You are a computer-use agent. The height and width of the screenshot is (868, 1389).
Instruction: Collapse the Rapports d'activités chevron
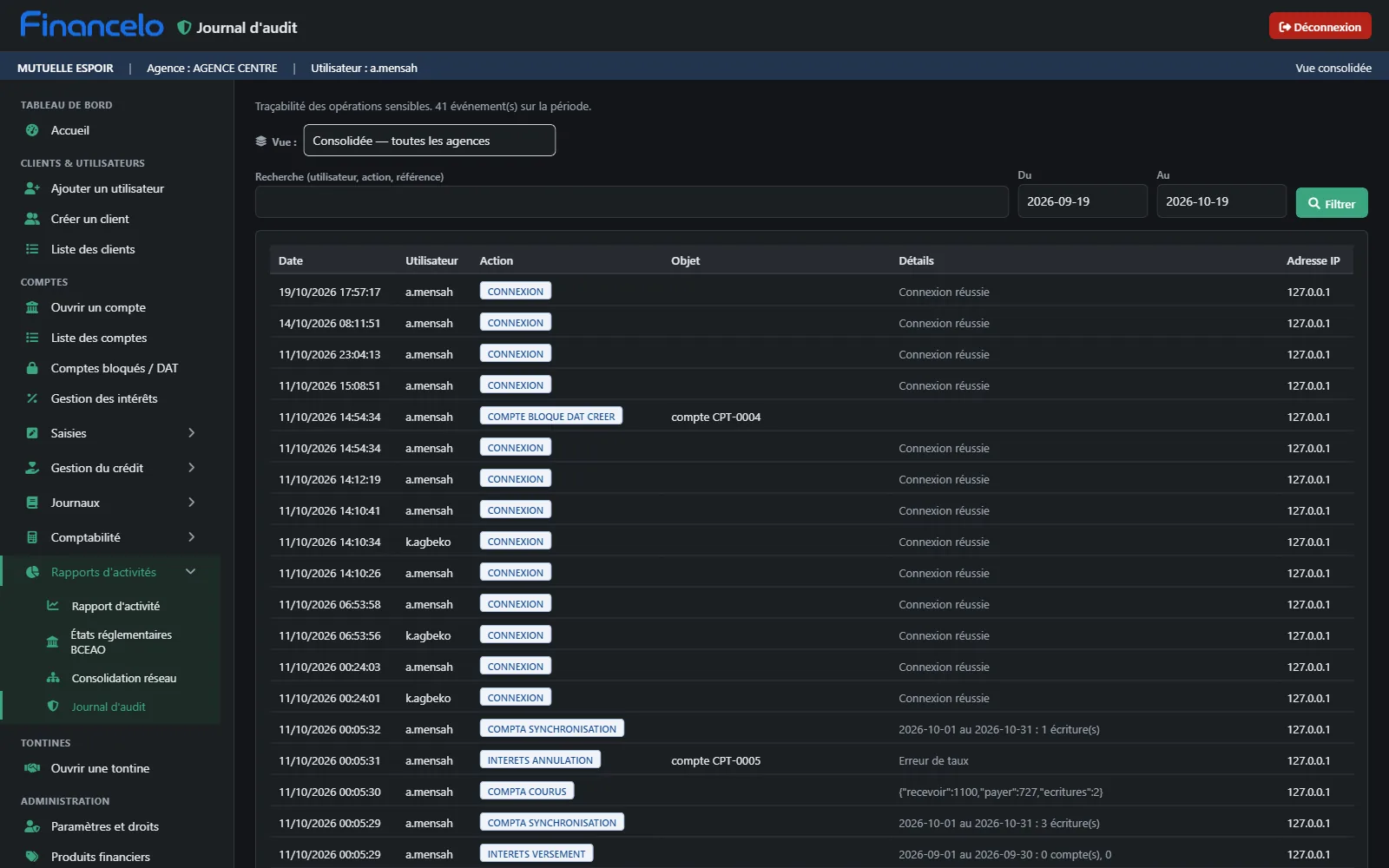191,572
